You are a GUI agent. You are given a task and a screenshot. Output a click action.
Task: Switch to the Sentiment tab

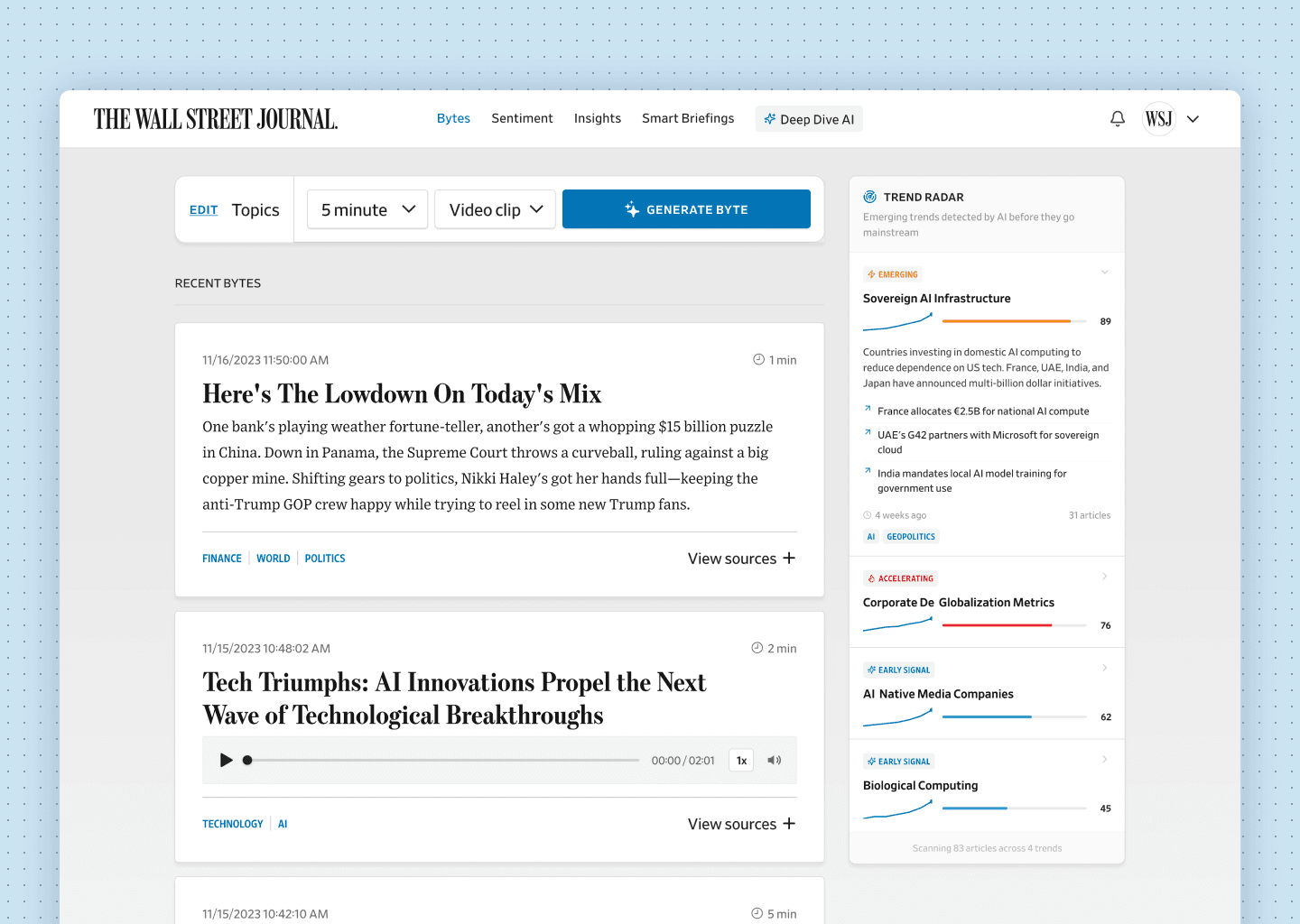tap(522, 118)
